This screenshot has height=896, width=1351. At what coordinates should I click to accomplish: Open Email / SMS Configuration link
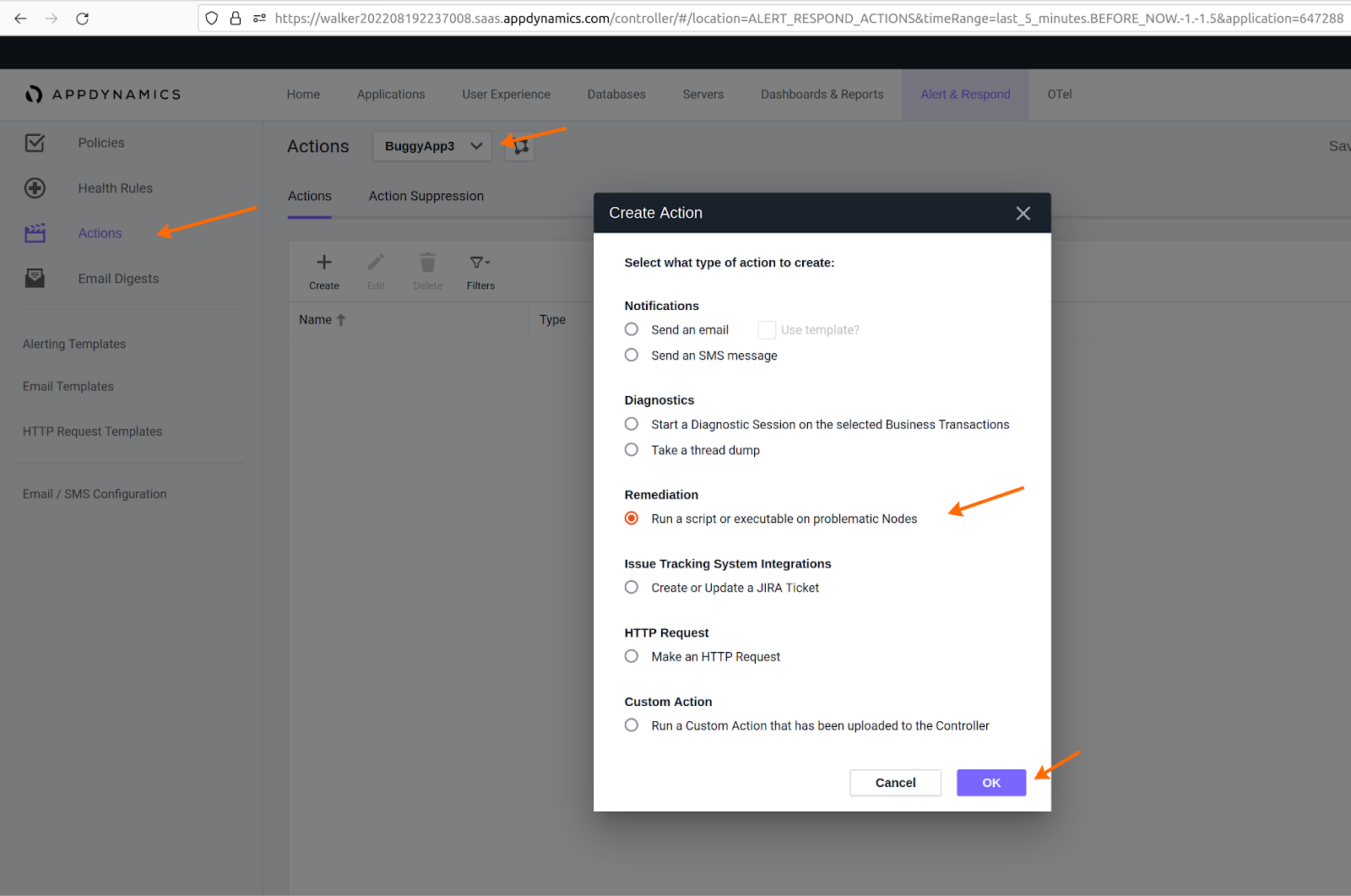point(95,494)
